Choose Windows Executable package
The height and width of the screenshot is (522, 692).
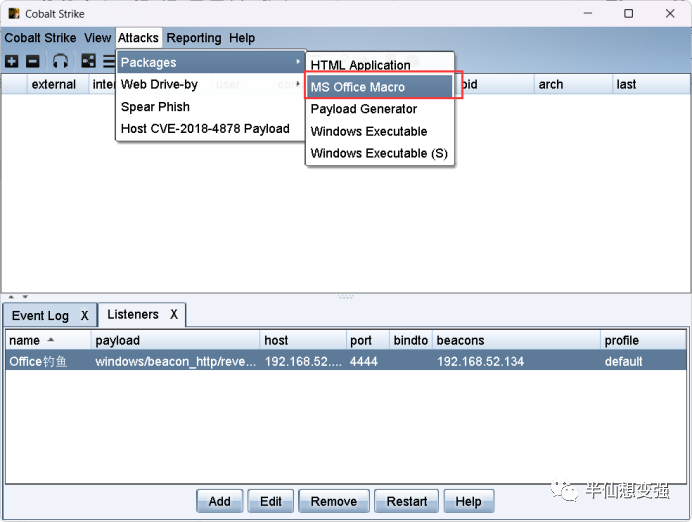380,131
